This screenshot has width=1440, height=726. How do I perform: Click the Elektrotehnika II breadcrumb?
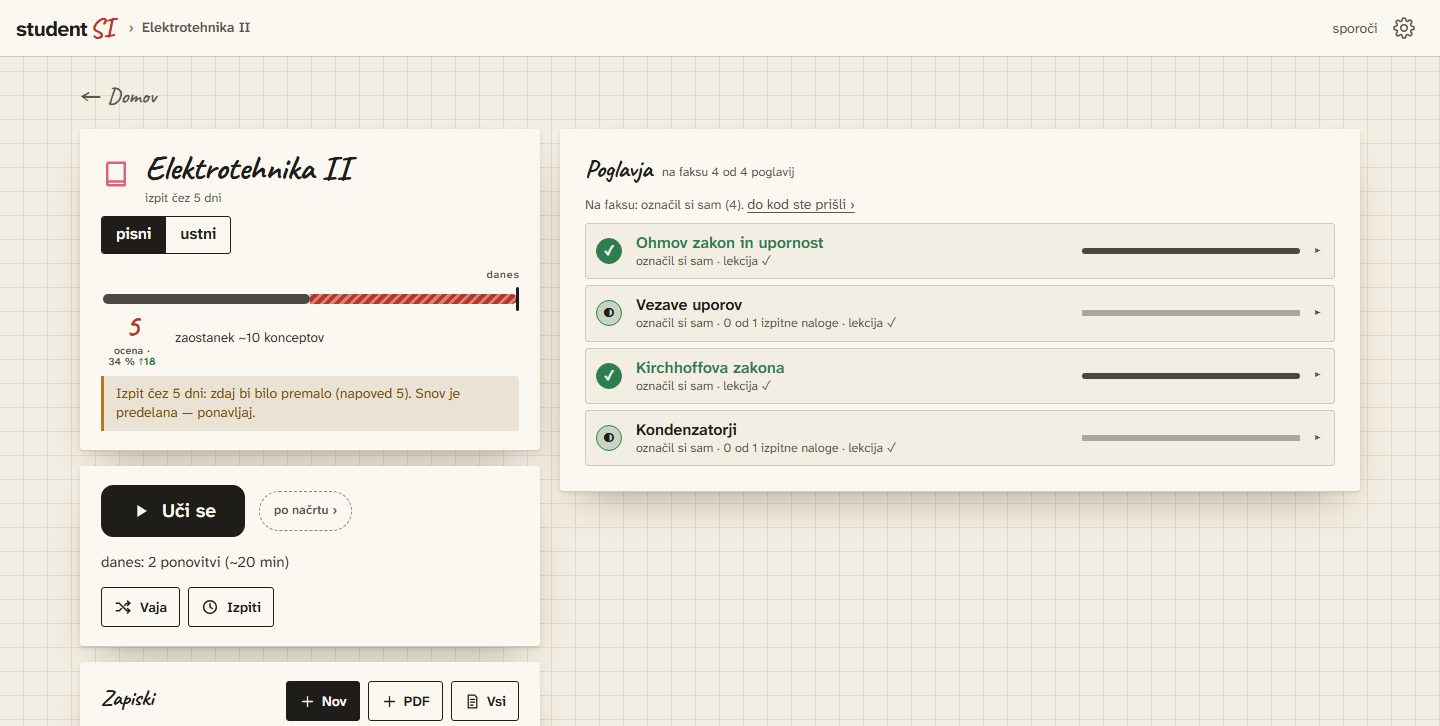(x=196, y=28)
